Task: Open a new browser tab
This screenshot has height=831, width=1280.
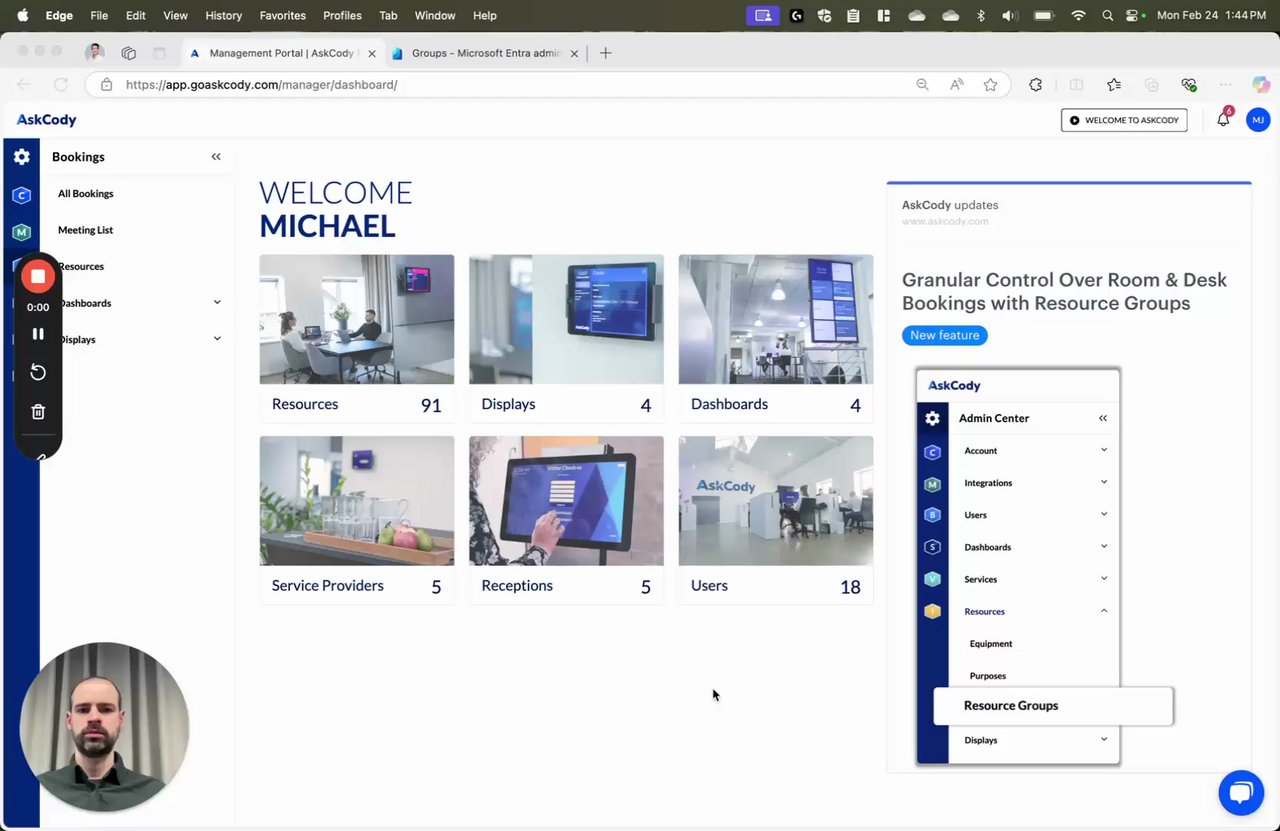Action: tap(605, 53)
